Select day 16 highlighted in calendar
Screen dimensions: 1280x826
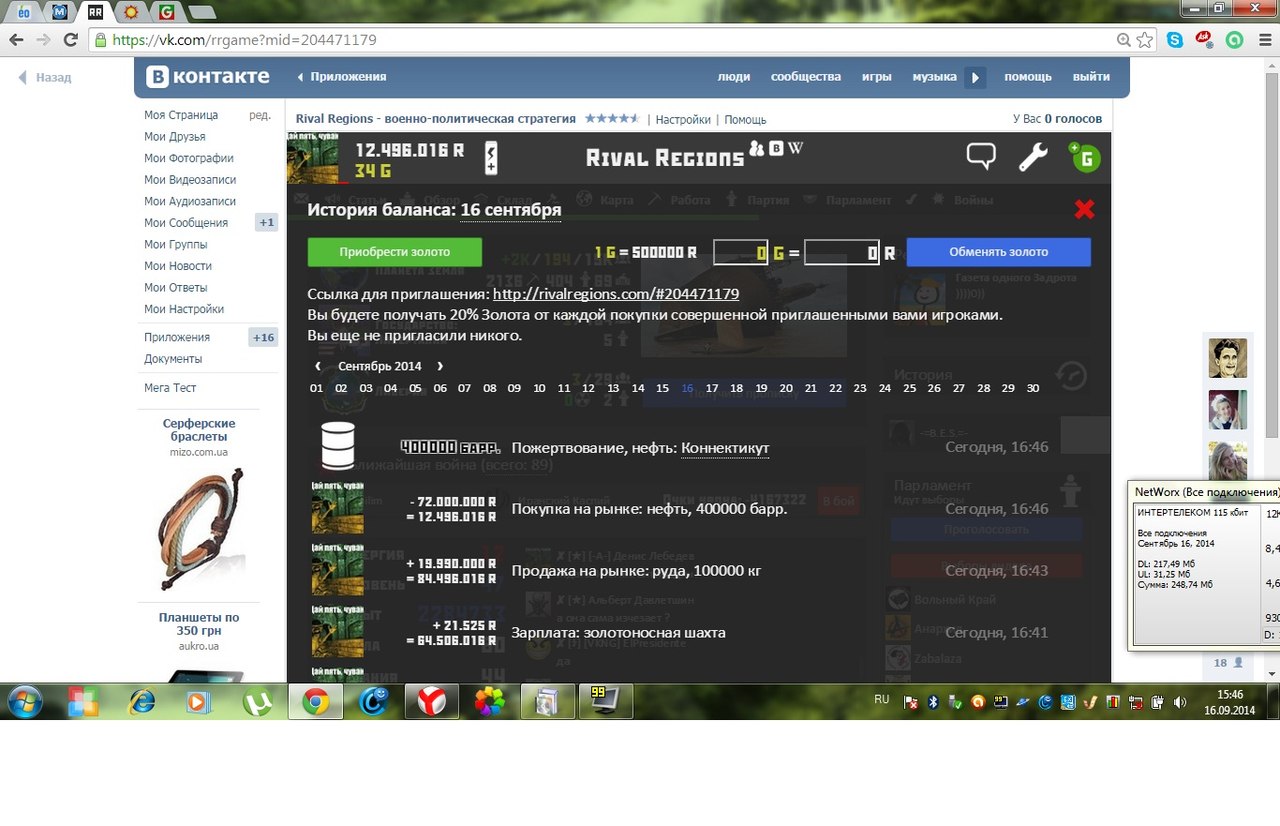[x=687, y=388]
